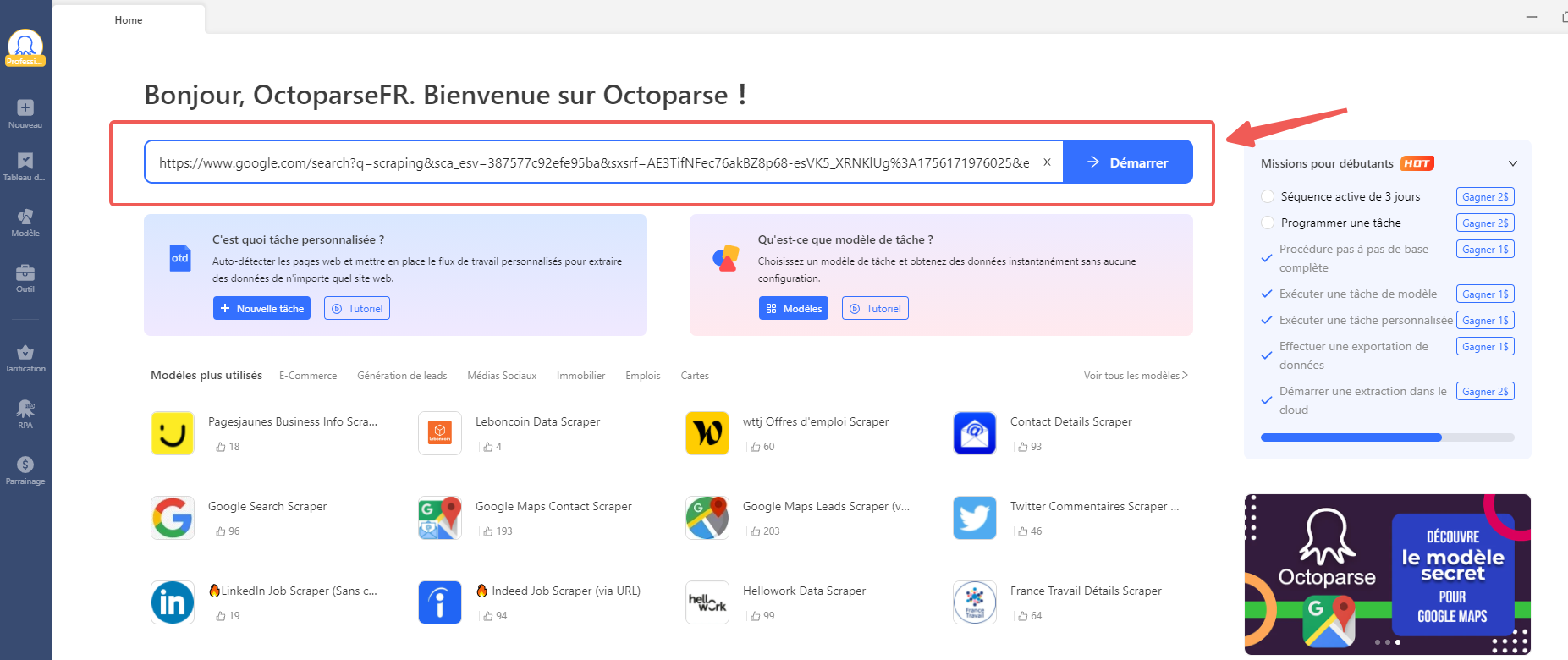Switch to the Emplois tab

point(643,376)
